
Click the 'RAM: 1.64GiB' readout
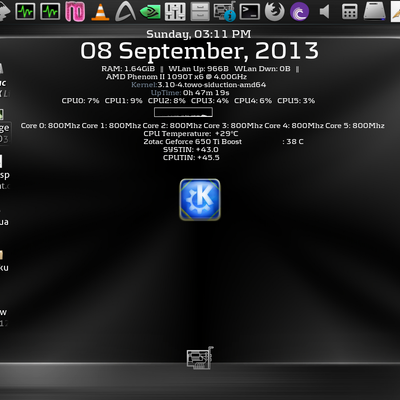(x=128, y=69)
